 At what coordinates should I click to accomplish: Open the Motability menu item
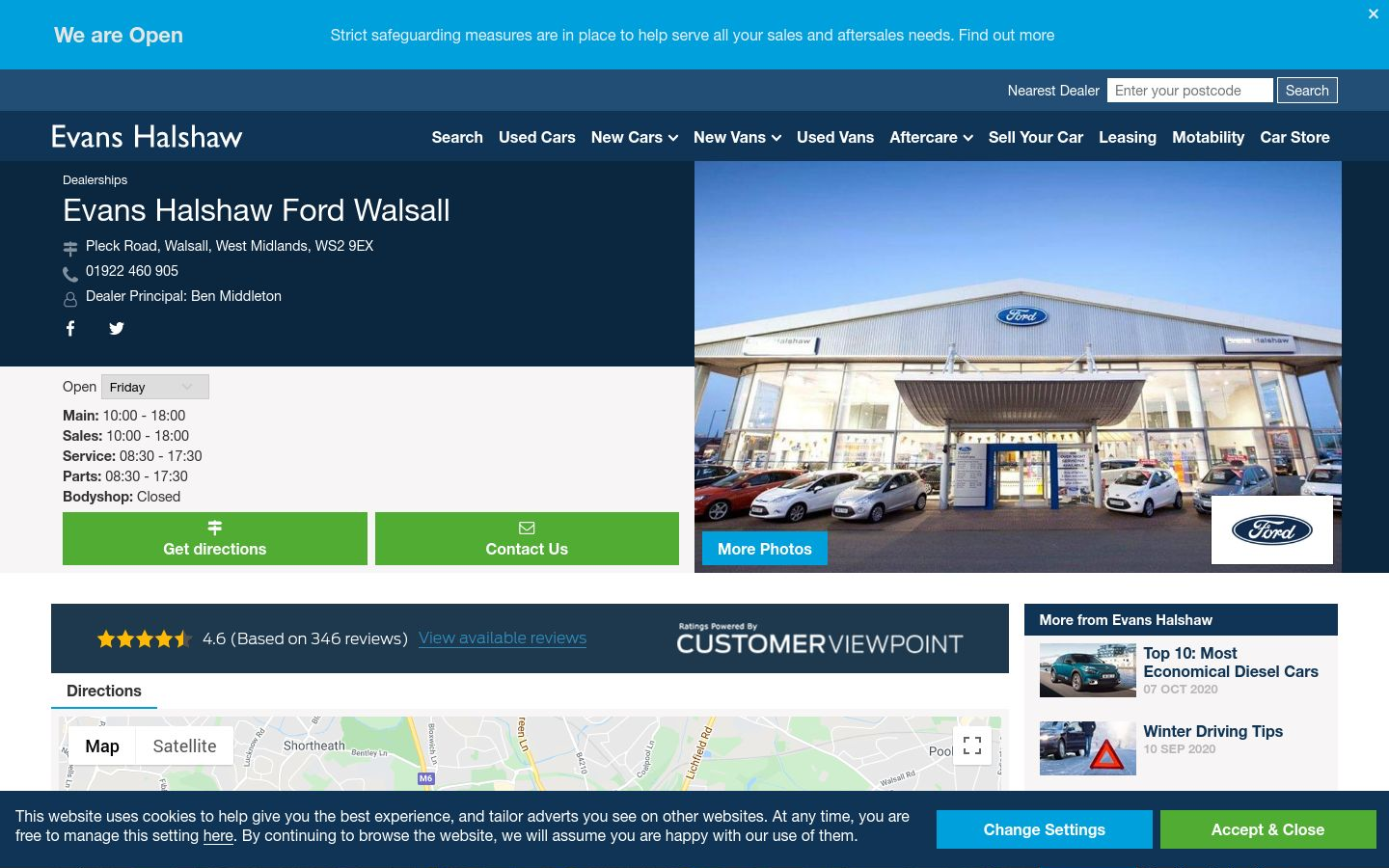(1208, 137)
